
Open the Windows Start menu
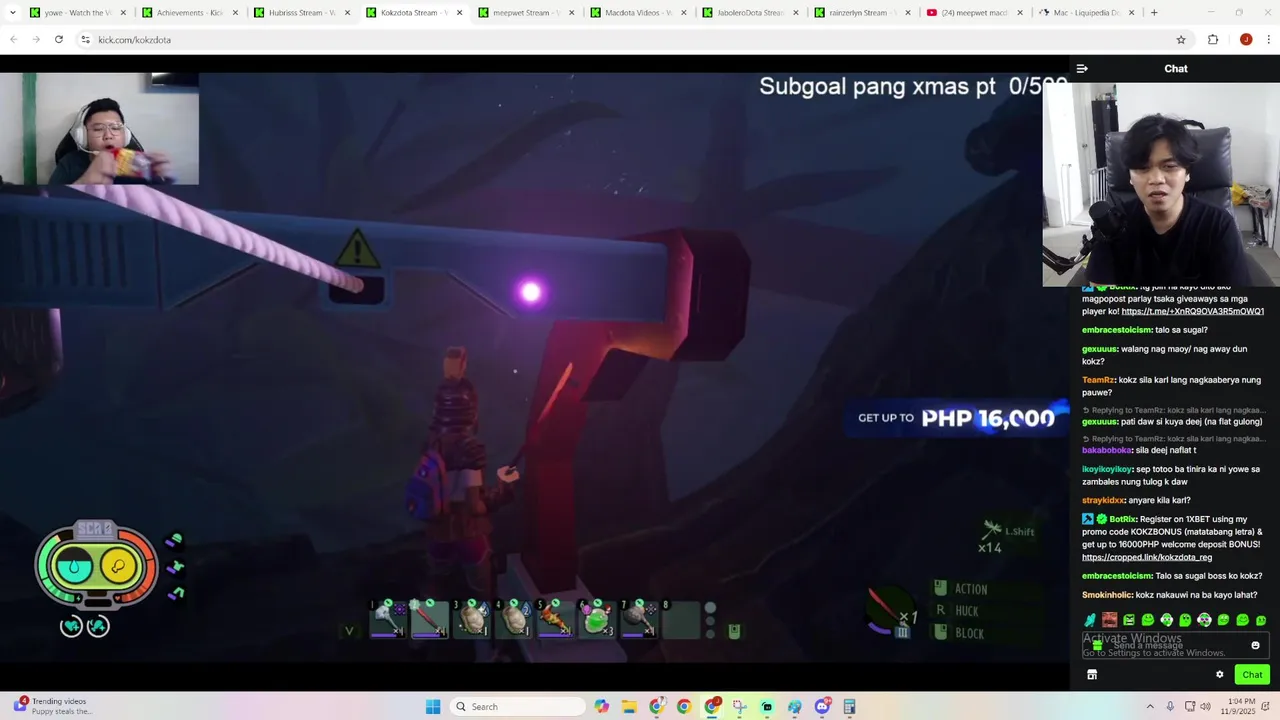[433, 707]
